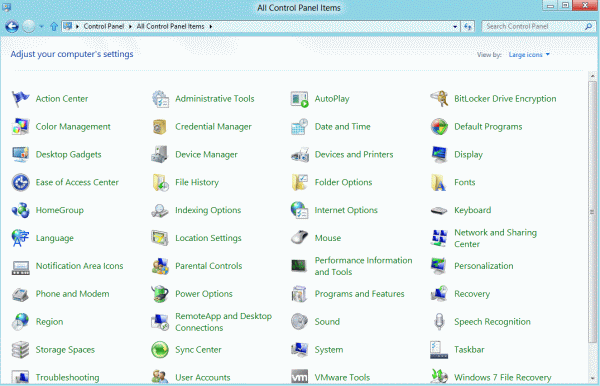Viewport: 600px width, 386px height.
Task: Open the View by Large icons dropdown
Action: [x=529, y=55]
